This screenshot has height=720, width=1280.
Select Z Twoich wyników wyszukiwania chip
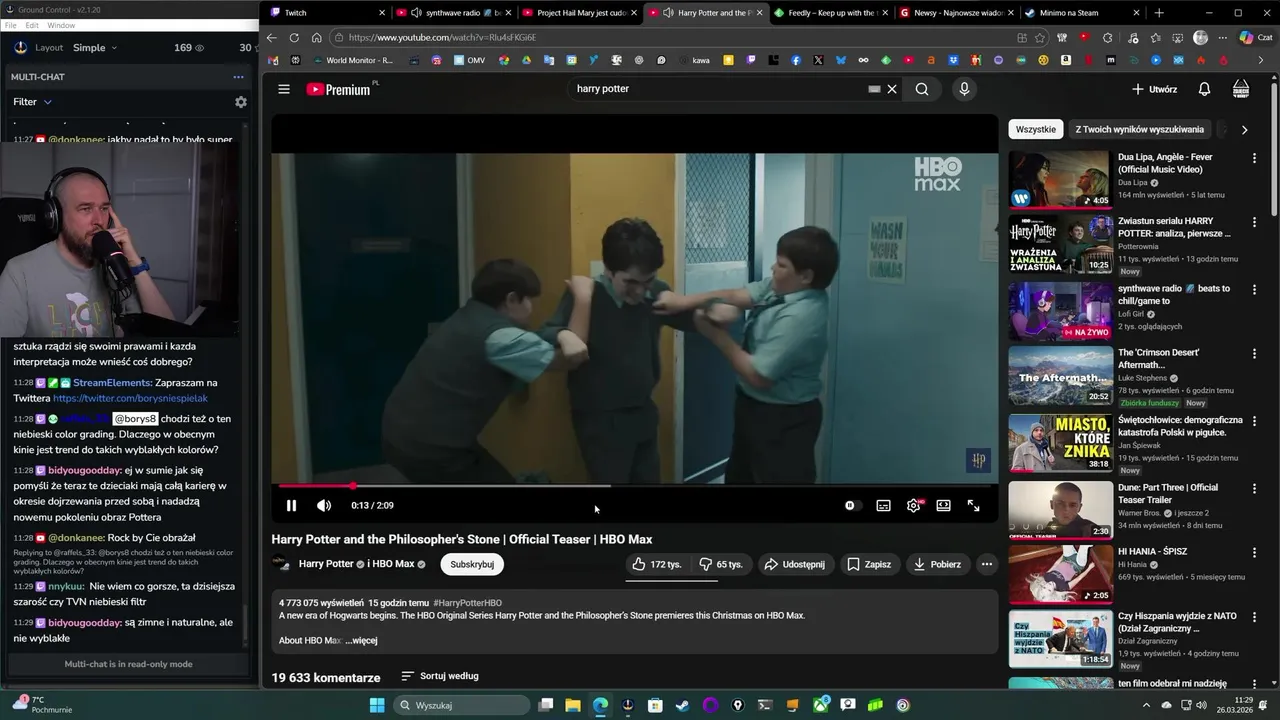point(1140,129)
